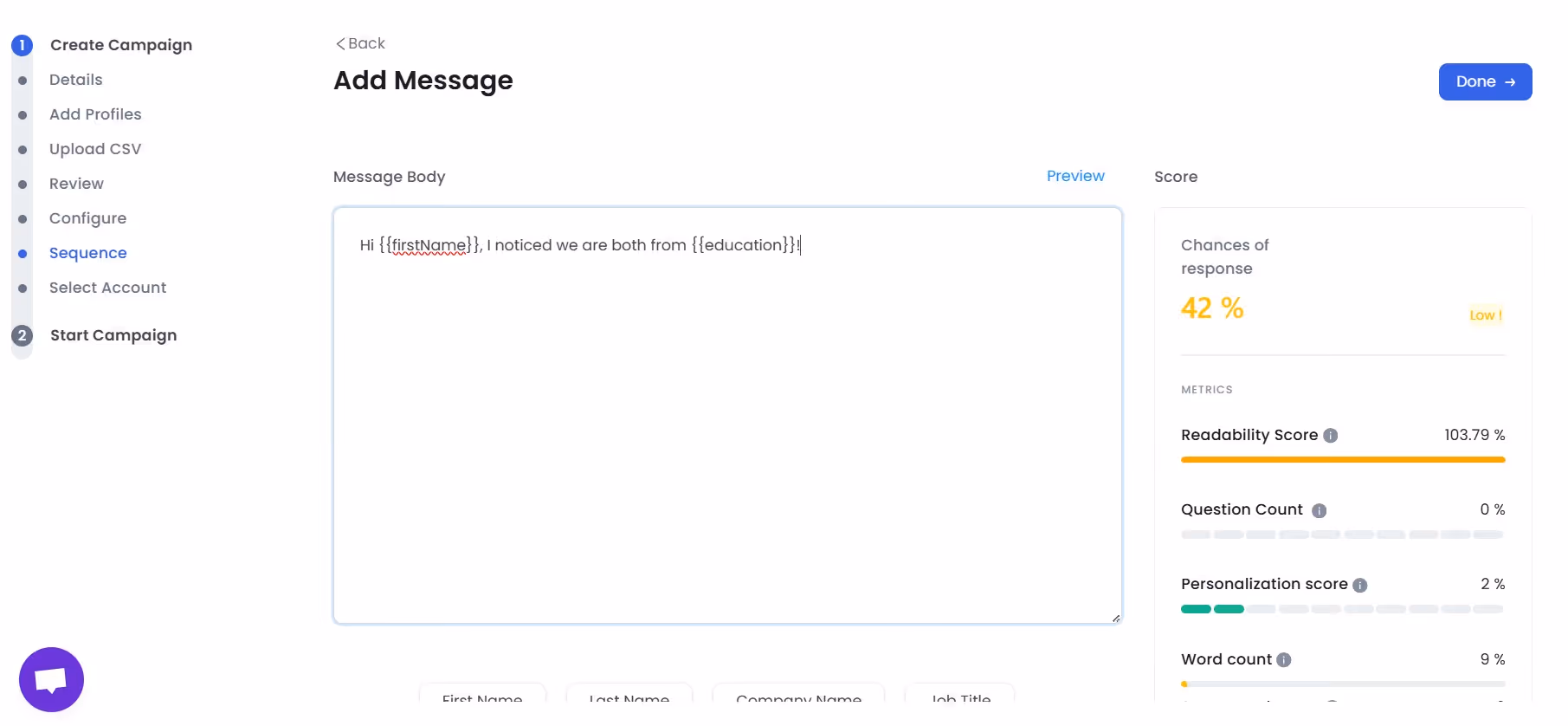Click the 'Low !' badge
Viewport: 1568px width, 726px height.
click(1486, 315)
